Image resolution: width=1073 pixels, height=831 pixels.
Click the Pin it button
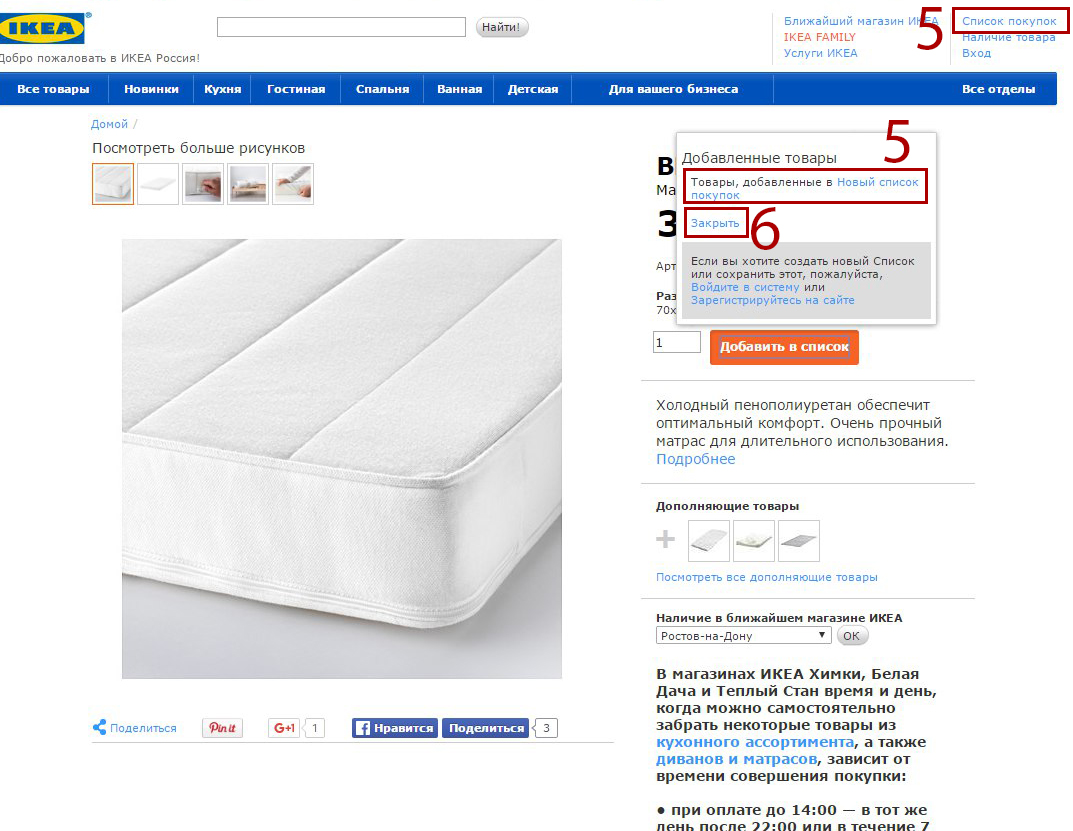(222, 728)
